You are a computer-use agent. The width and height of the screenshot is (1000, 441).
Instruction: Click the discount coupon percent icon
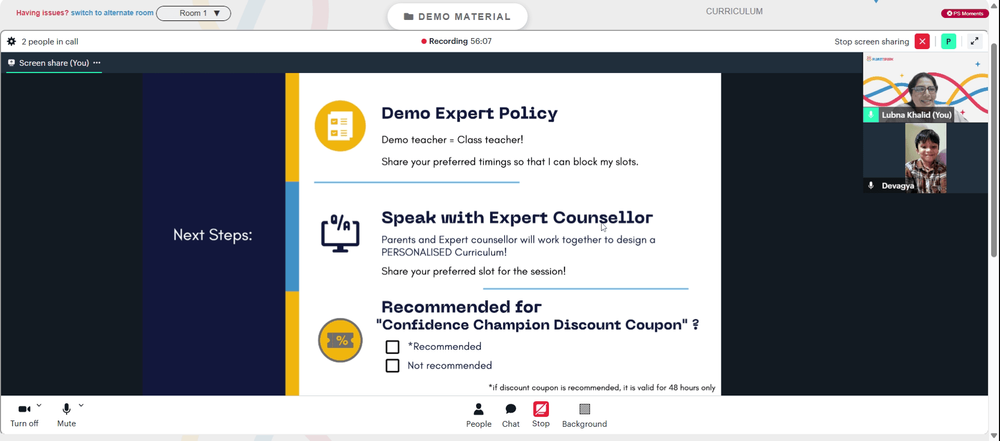(340, 340)
